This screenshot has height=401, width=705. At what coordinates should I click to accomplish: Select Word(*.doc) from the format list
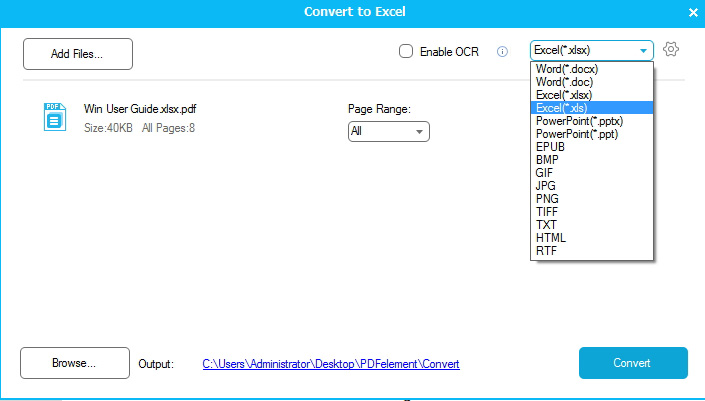pos(592,82)
